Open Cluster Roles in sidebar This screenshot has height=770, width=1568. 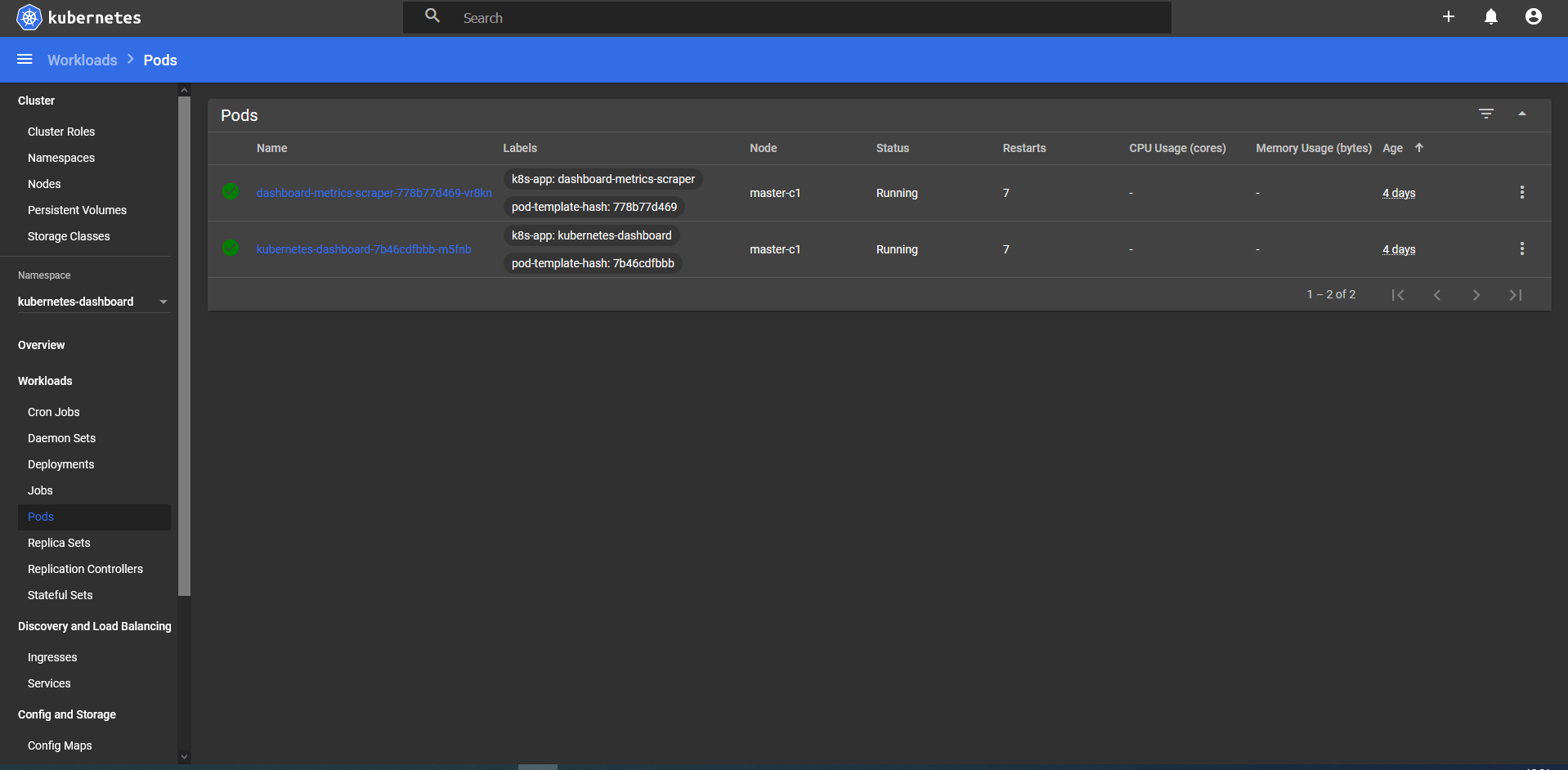(x=61, y=132)
